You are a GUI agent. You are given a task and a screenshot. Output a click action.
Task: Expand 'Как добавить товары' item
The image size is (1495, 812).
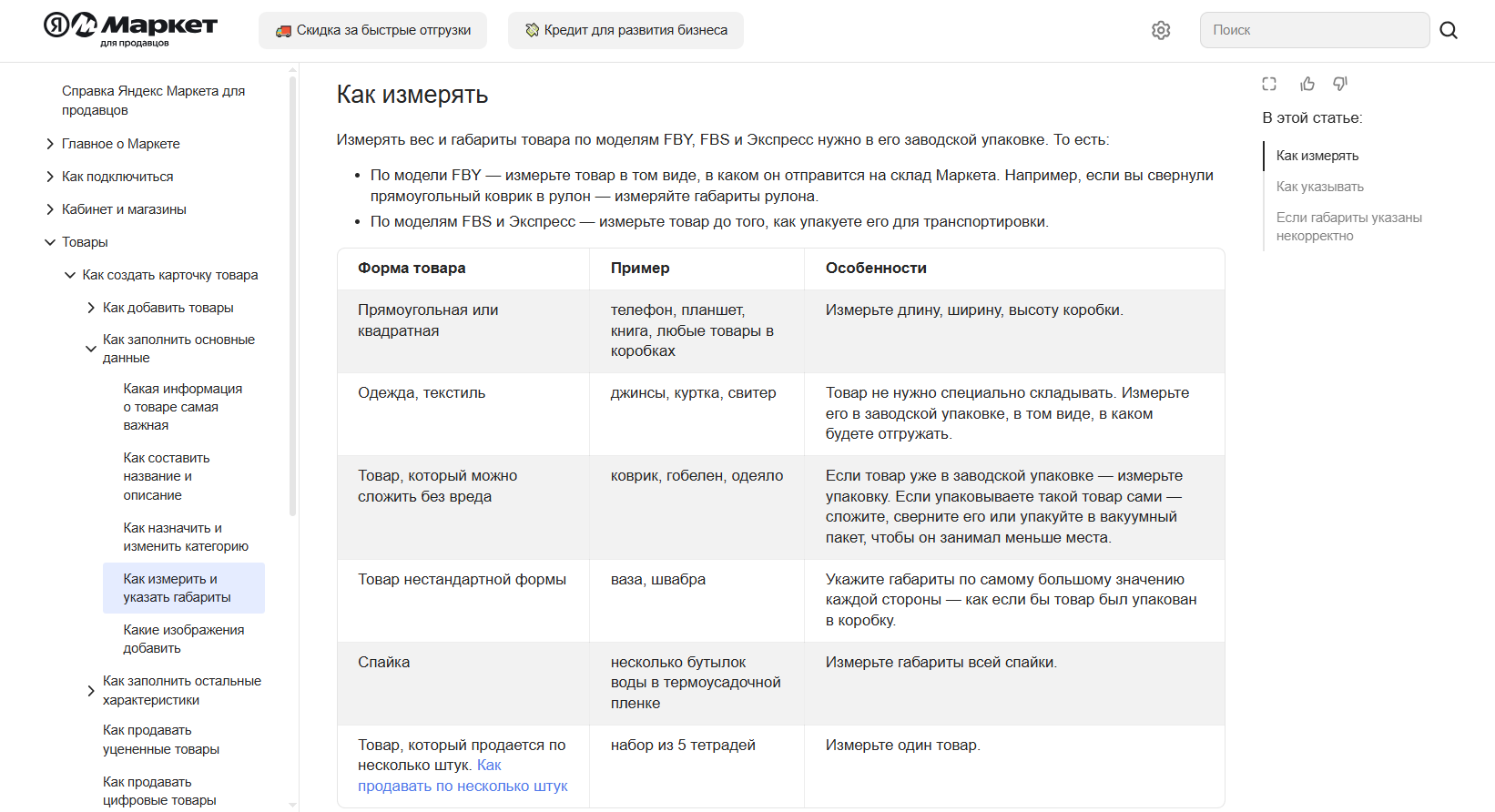91,308
